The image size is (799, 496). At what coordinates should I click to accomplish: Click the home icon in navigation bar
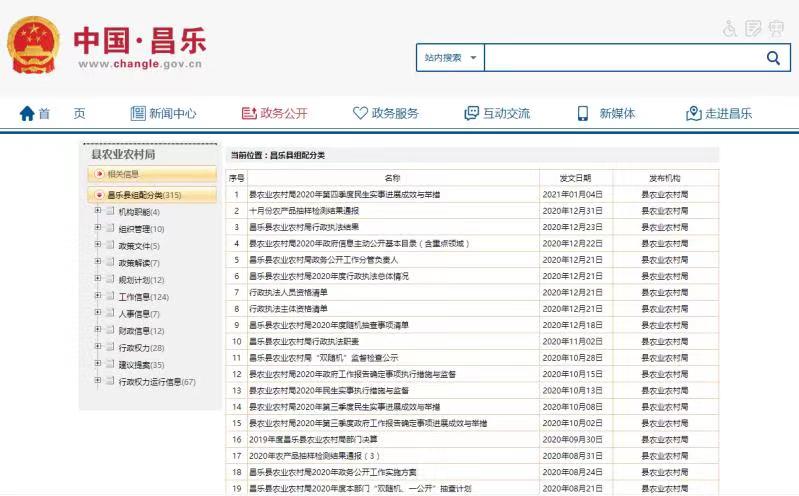click(x=27, y=114)
